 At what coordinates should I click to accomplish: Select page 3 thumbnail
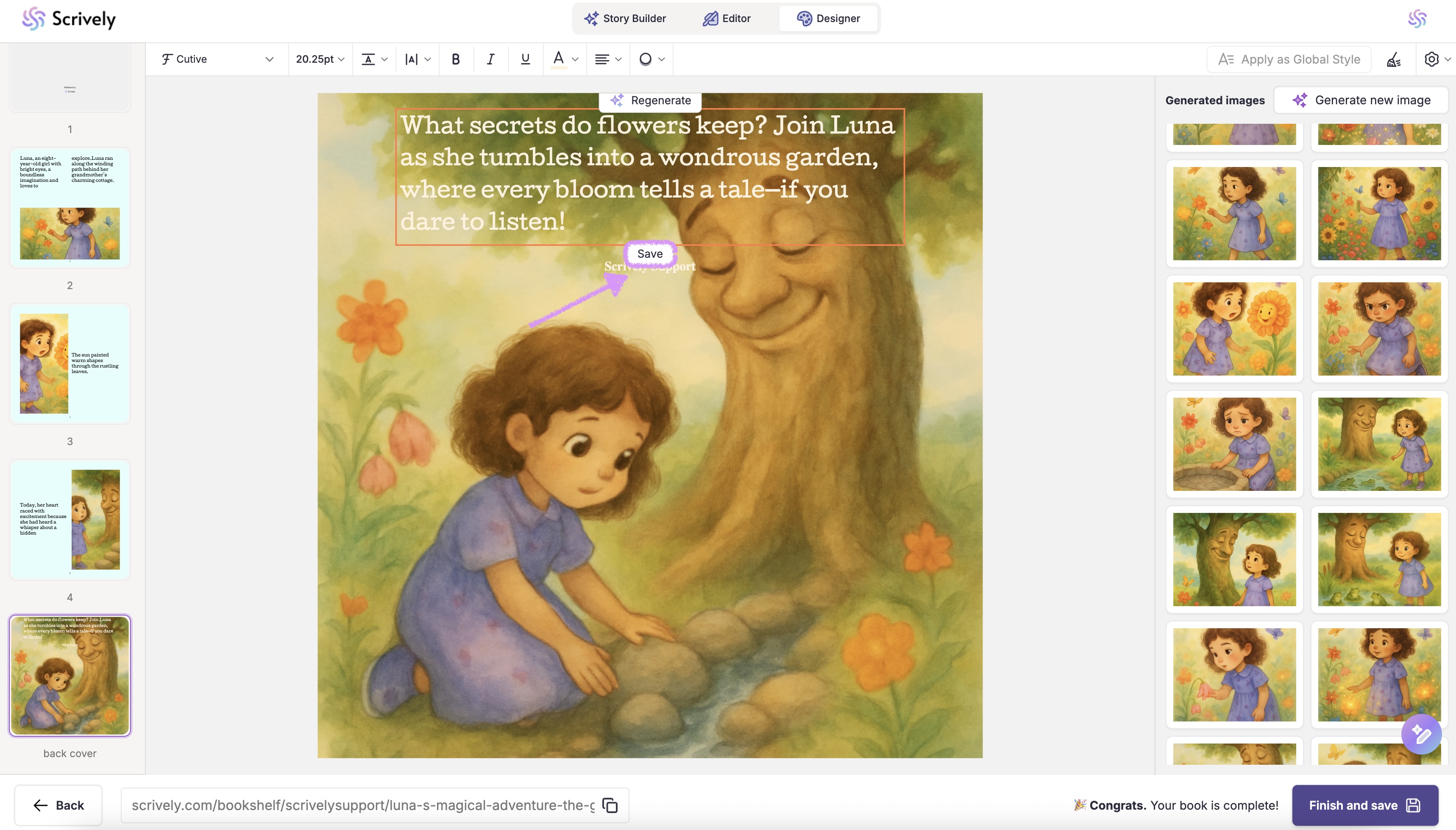click(70, 364)
